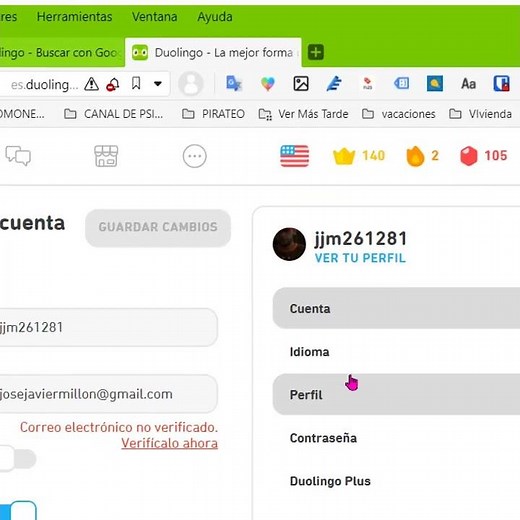520x520 pixels.
Task: Open the Ver Más Tarde bookmarks folder
Action: pyautogui.click(x=303, y=114)
